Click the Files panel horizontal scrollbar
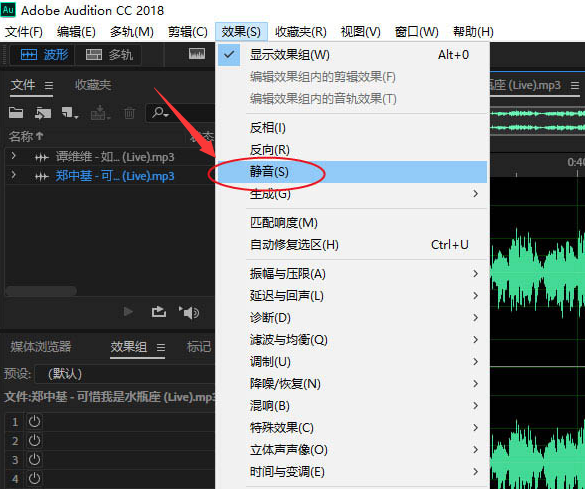Viewport: 585px width, 489px height. pos(41,291)
